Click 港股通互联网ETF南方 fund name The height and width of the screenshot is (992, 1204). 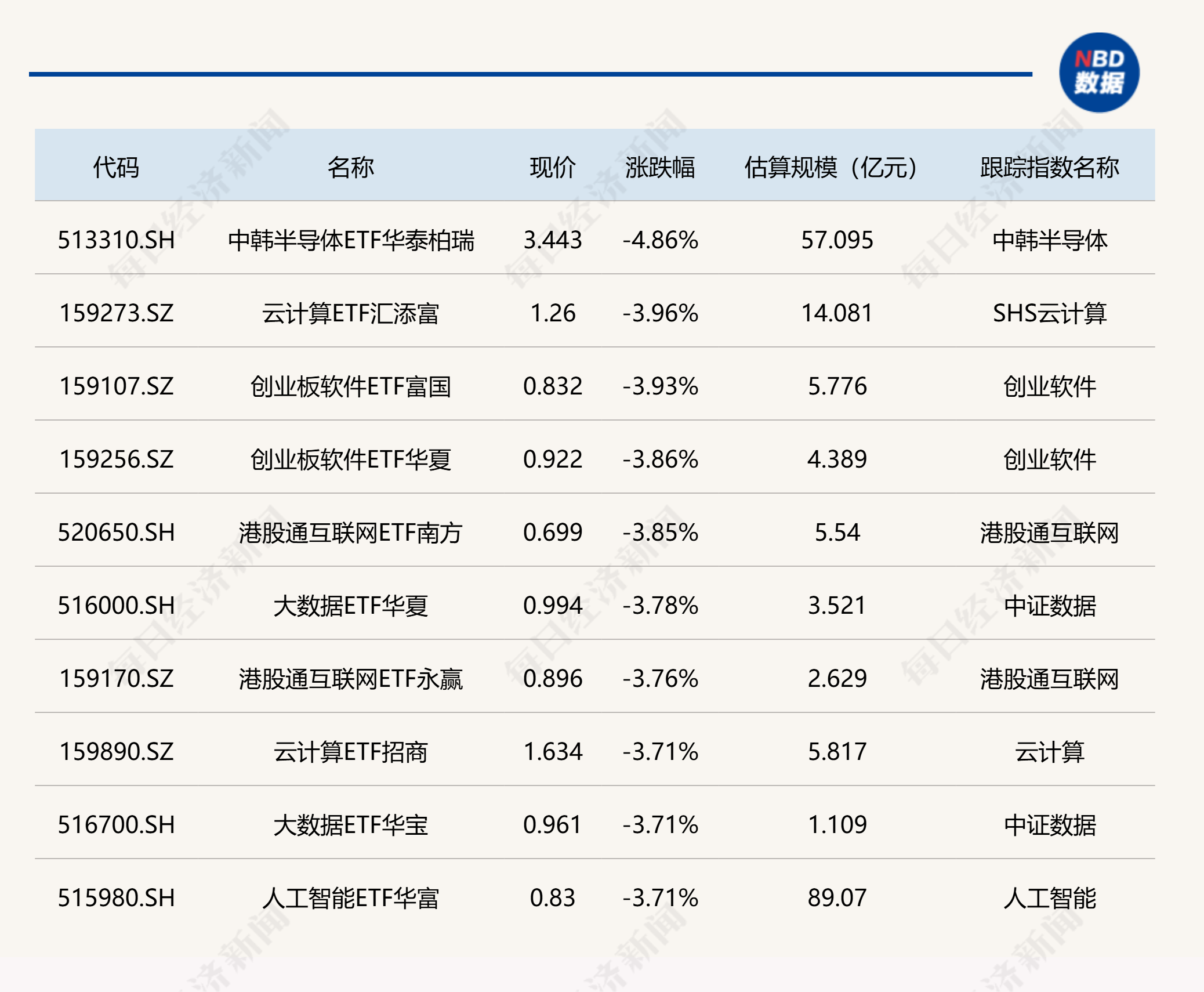click(350, 533)
